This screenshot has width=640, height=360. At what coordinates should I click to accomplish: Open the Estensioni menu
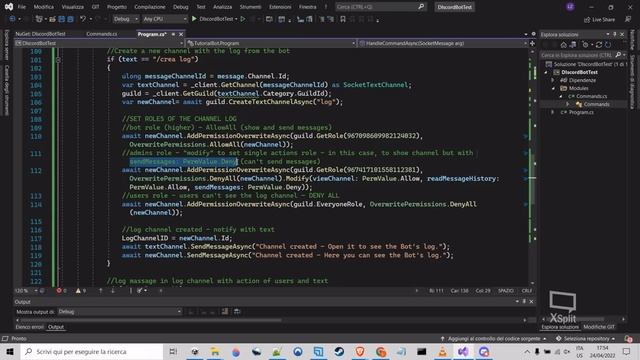[280, 7]
